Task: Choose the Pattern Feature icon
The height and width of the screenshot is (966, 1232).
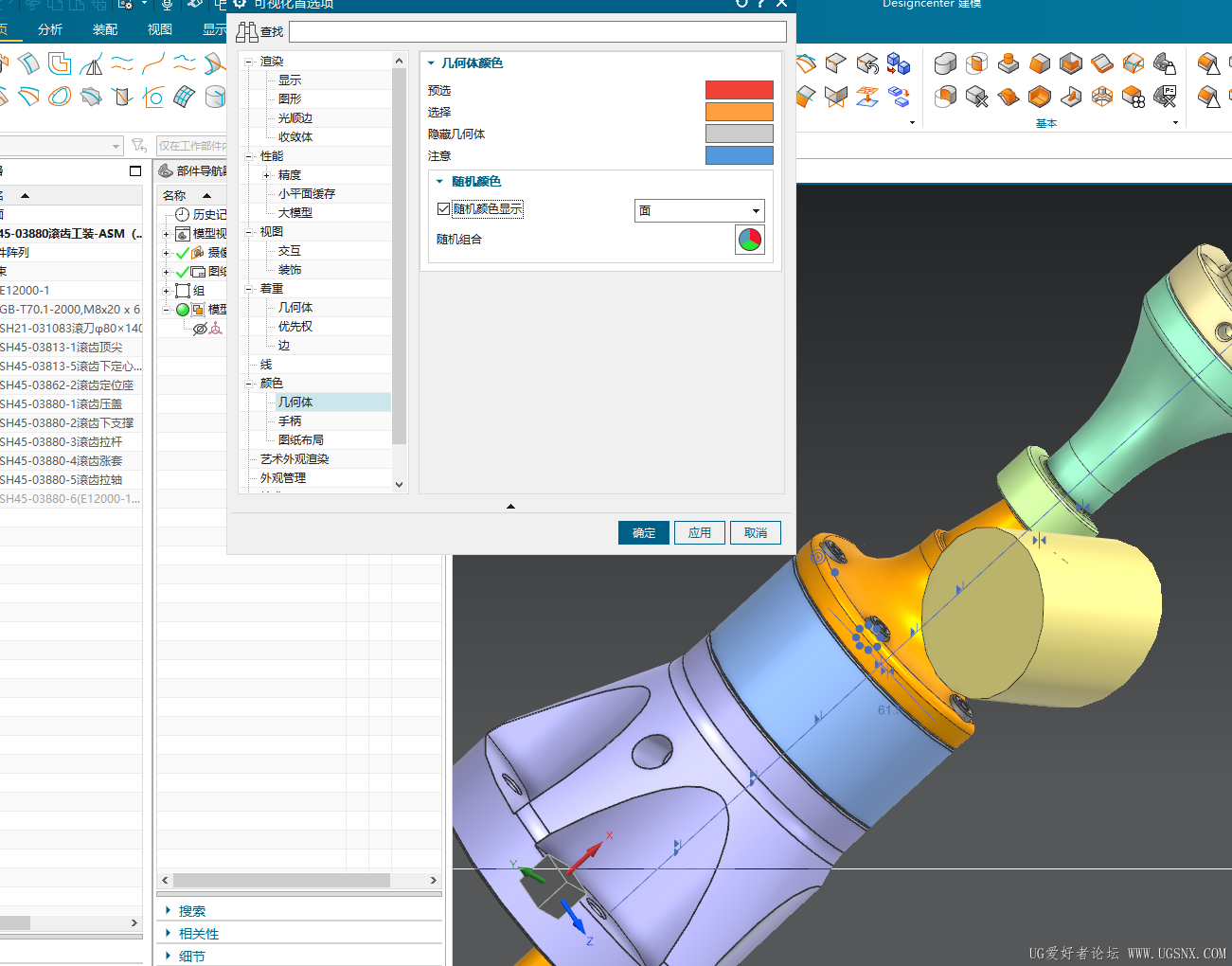Action: tap(1134, 97)
